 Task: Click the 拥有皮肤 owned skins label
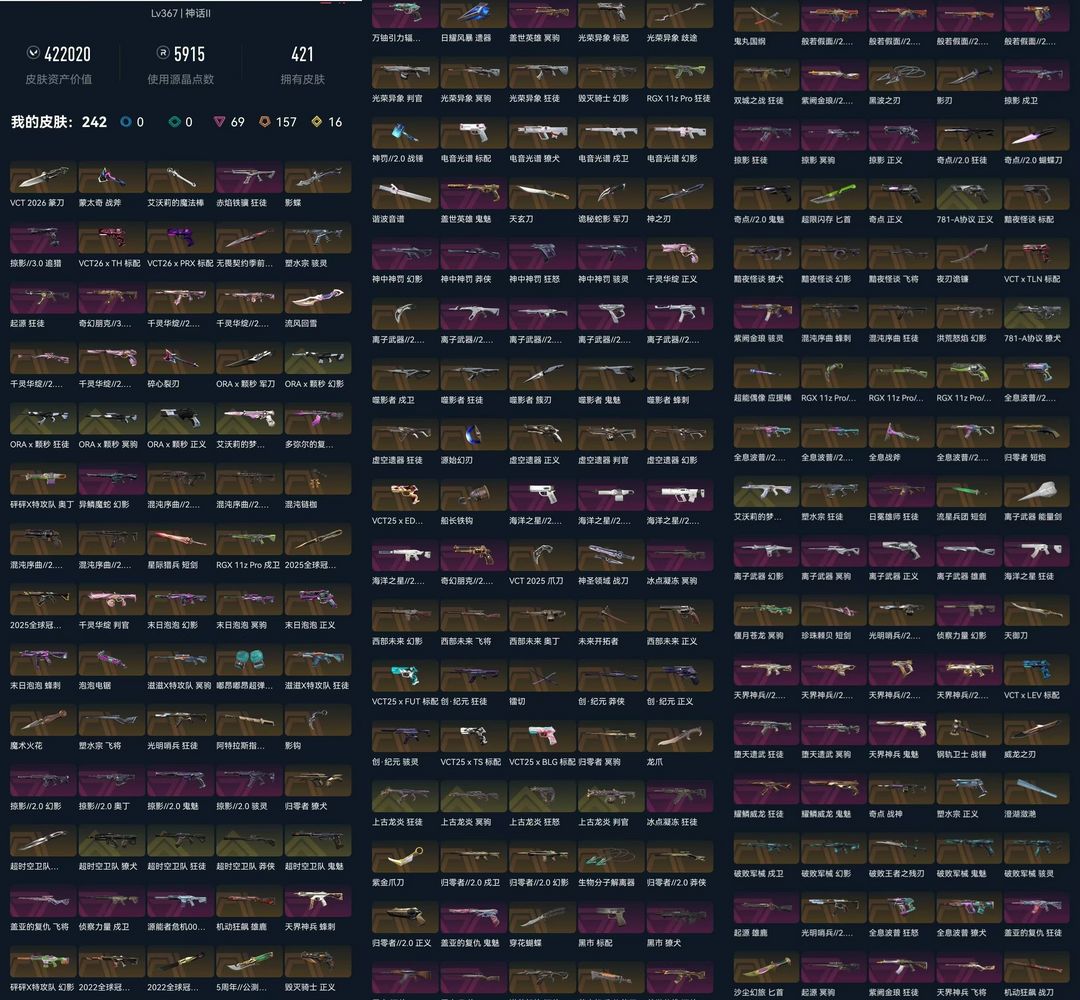pos(302,79)
